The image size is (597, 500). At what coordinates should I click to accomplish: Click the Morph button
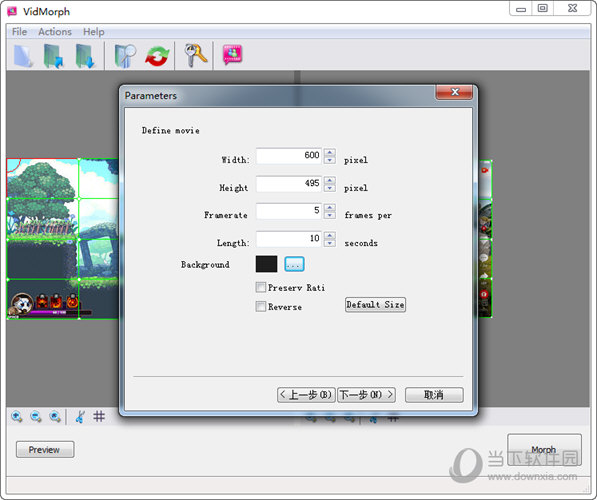(x=544, y=450)
